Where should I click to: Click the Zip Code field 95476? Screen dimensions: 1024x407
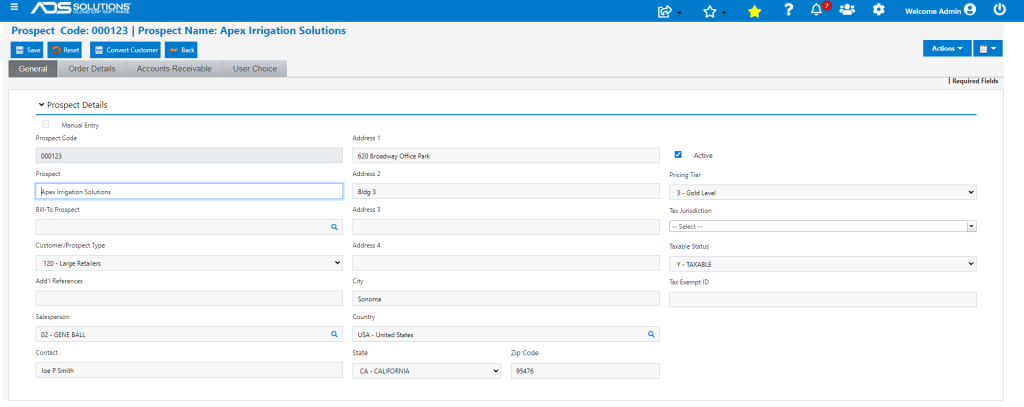coord(585,371)
